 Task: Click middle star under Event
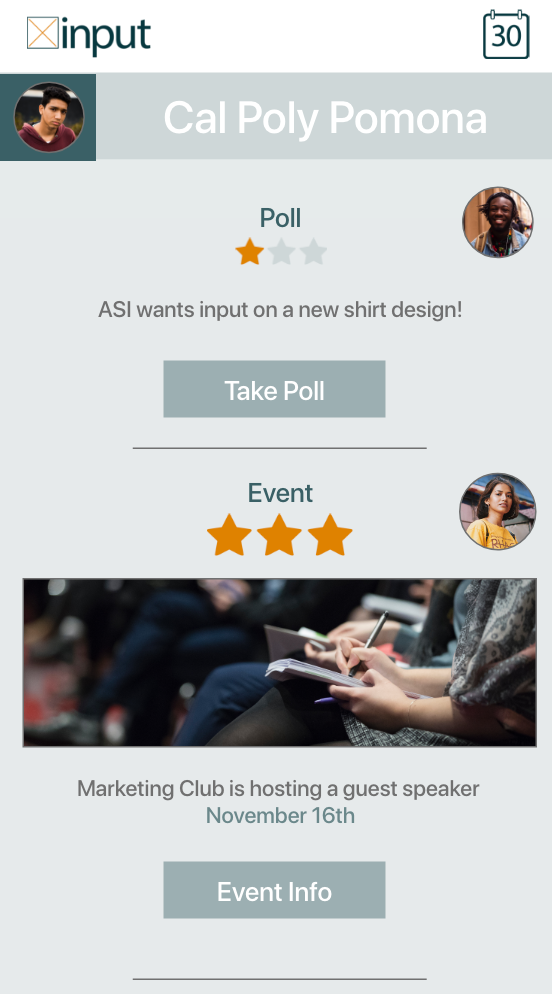279,535
